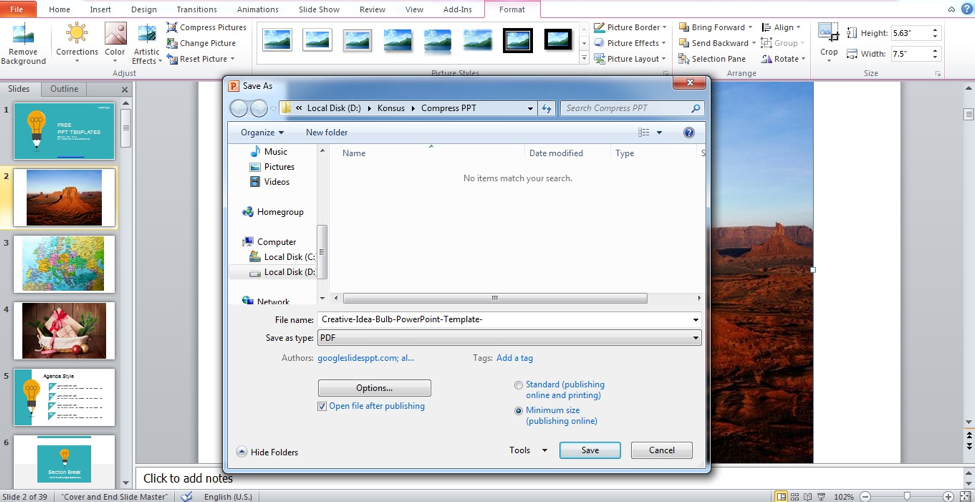Open the Selection Pane

click(712, 58)
